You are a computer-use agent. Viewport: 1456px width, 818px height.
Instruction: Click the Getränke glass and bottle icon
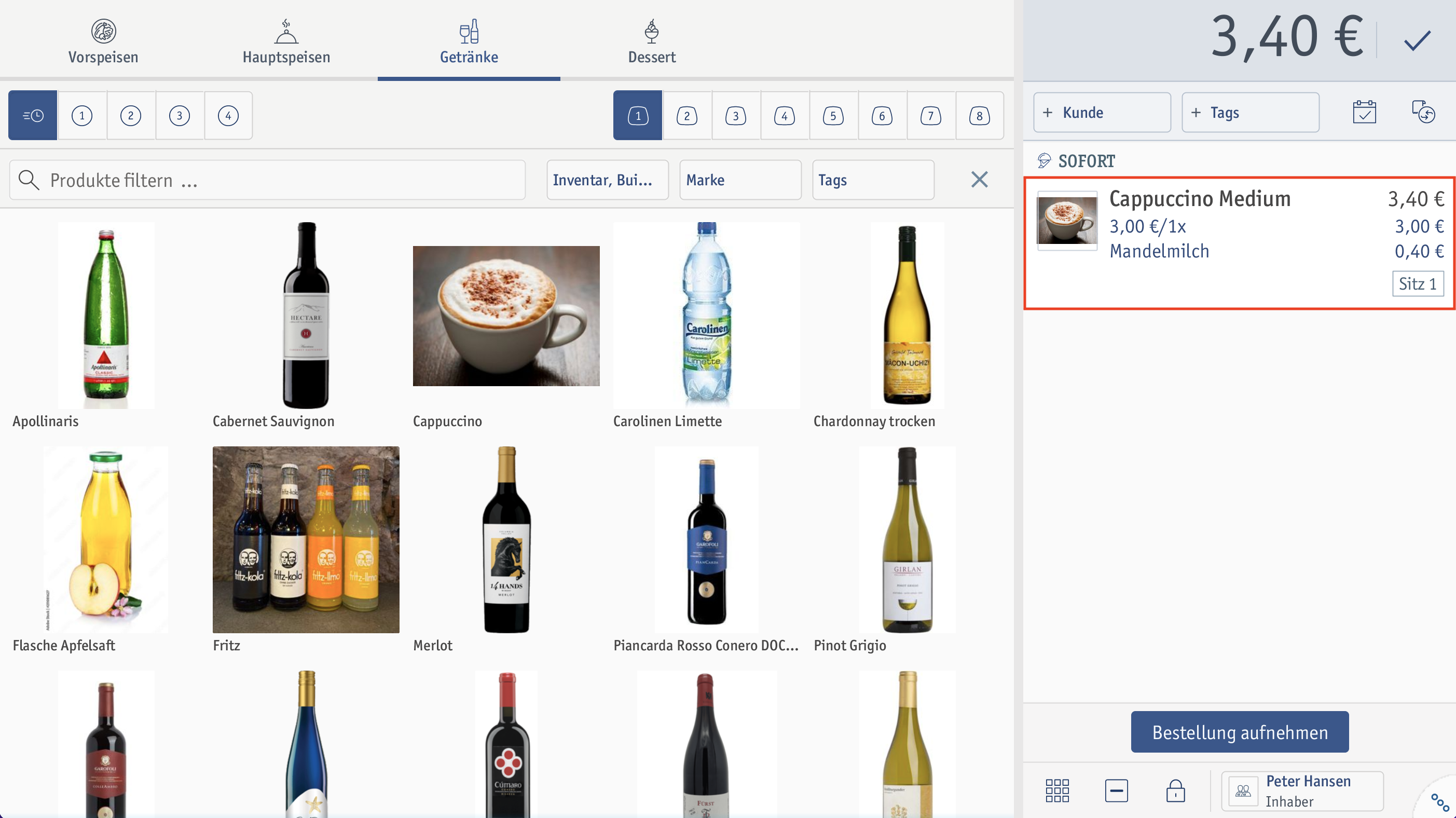[469, 31]
